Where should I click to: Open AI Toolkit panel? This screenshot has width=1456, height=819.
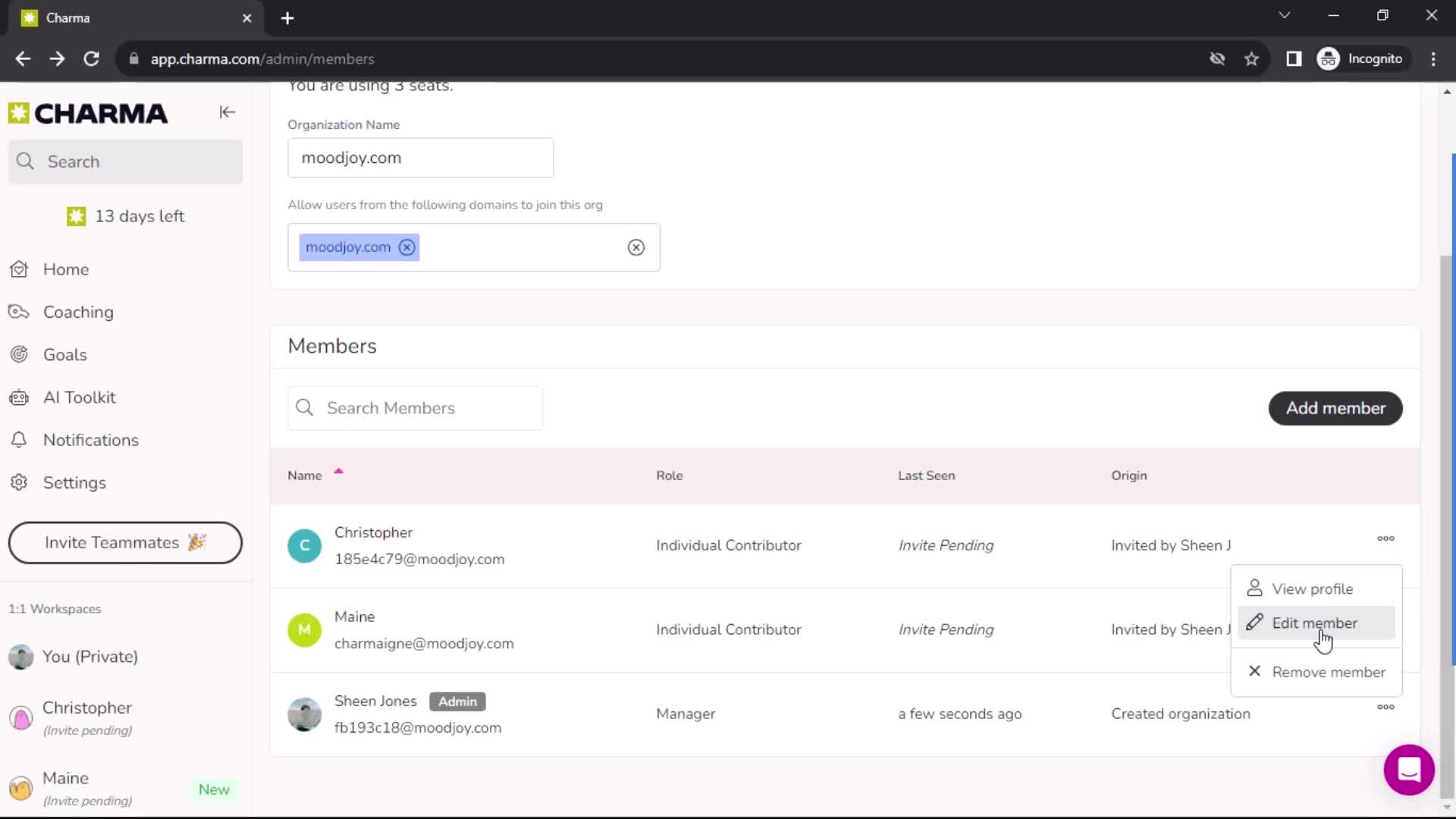pyautogui.click(x=80, y=397)
